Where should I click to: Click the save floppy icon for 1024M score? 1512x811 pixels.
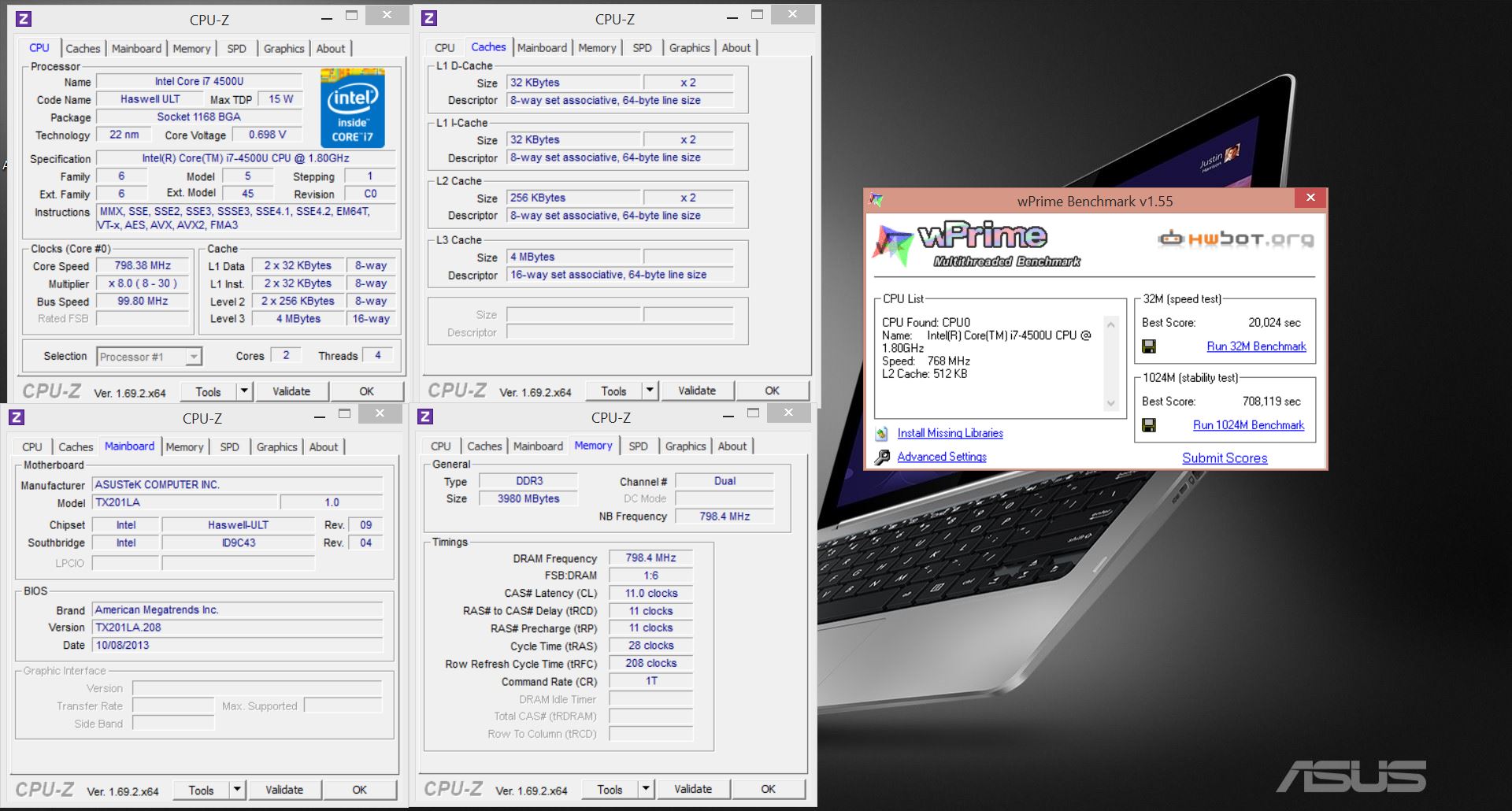coord(1149,425)
